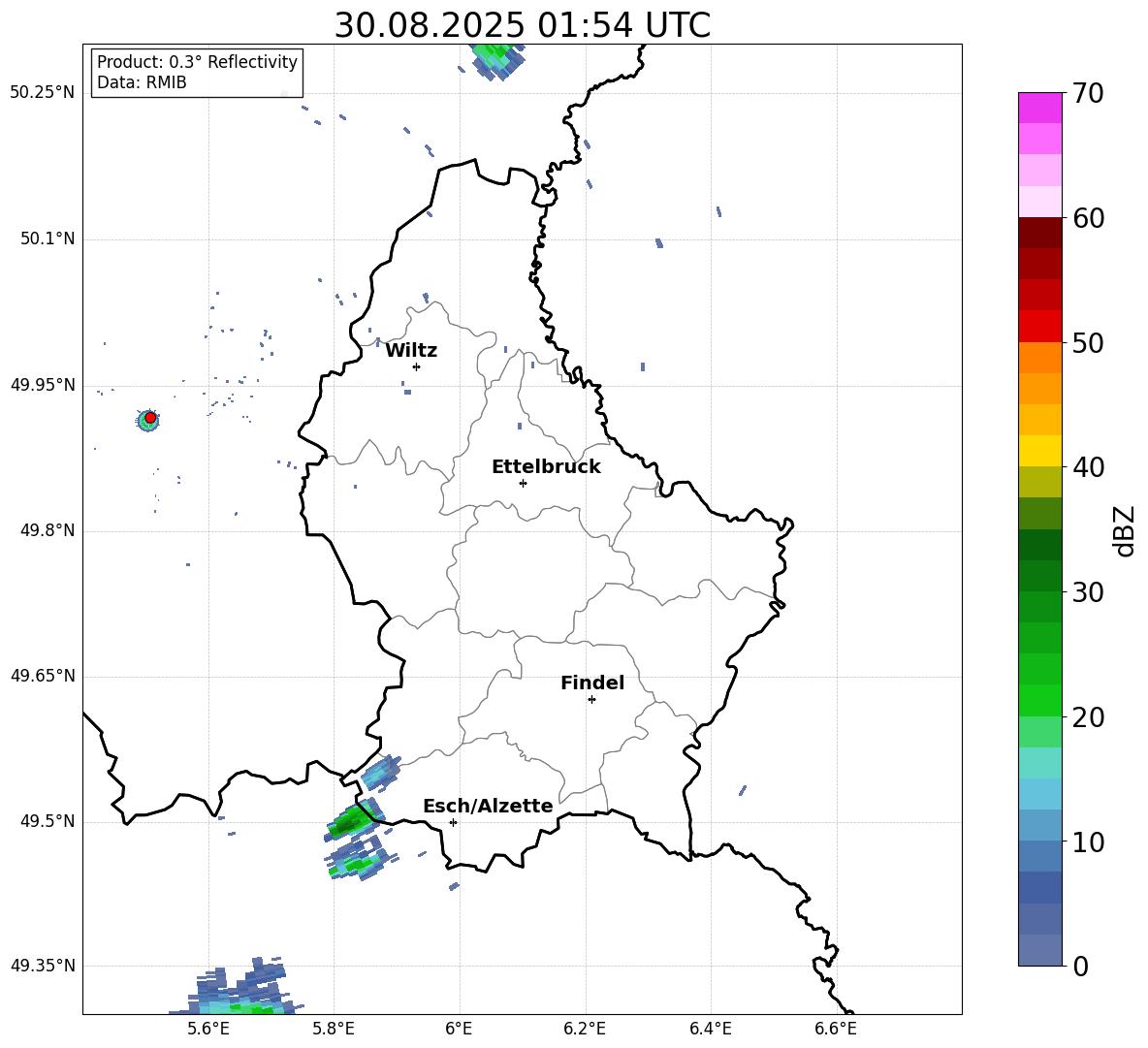Click the colorbar value 60

[1088, 218]
